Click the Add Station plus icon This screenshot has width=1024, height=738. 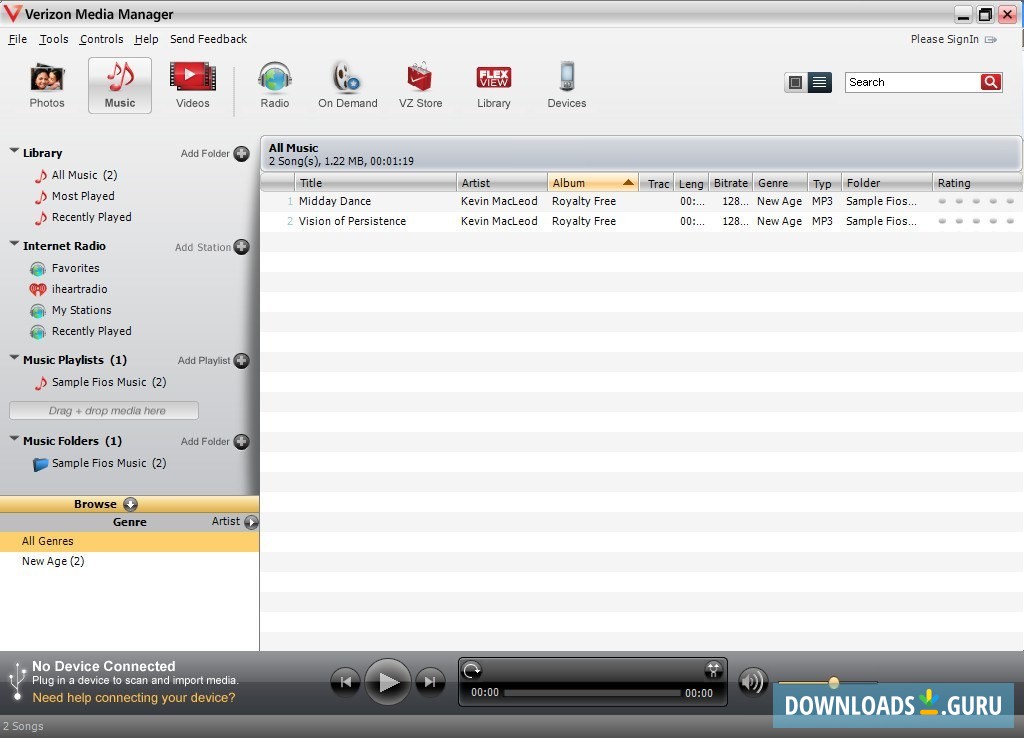(242, 247)
